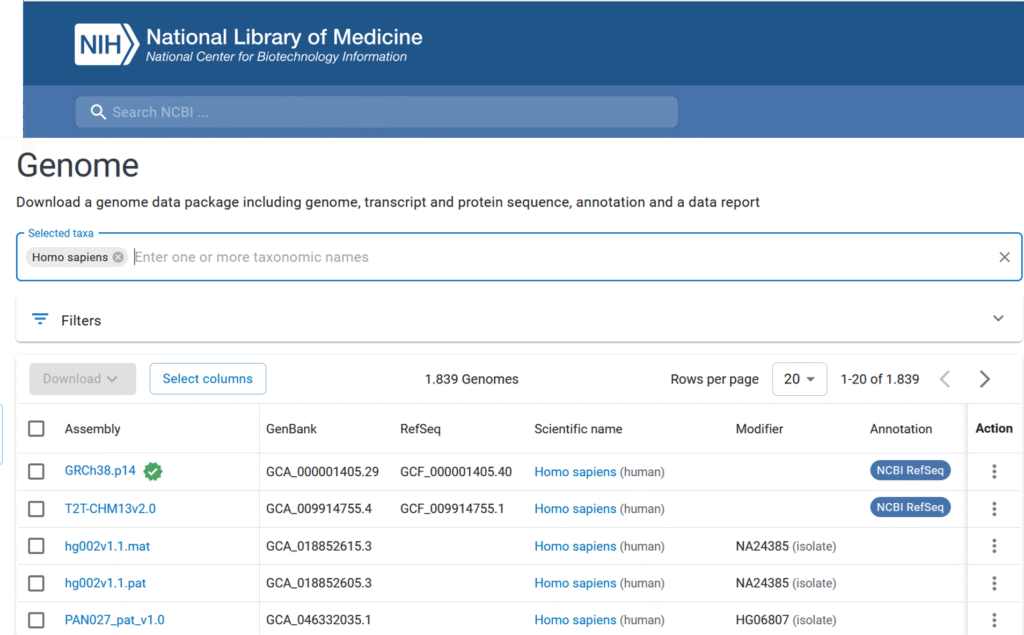This screenshot has width=1024, height=635.
Task: Click the Filters funnel icon
Action: (x=40, y=320)
